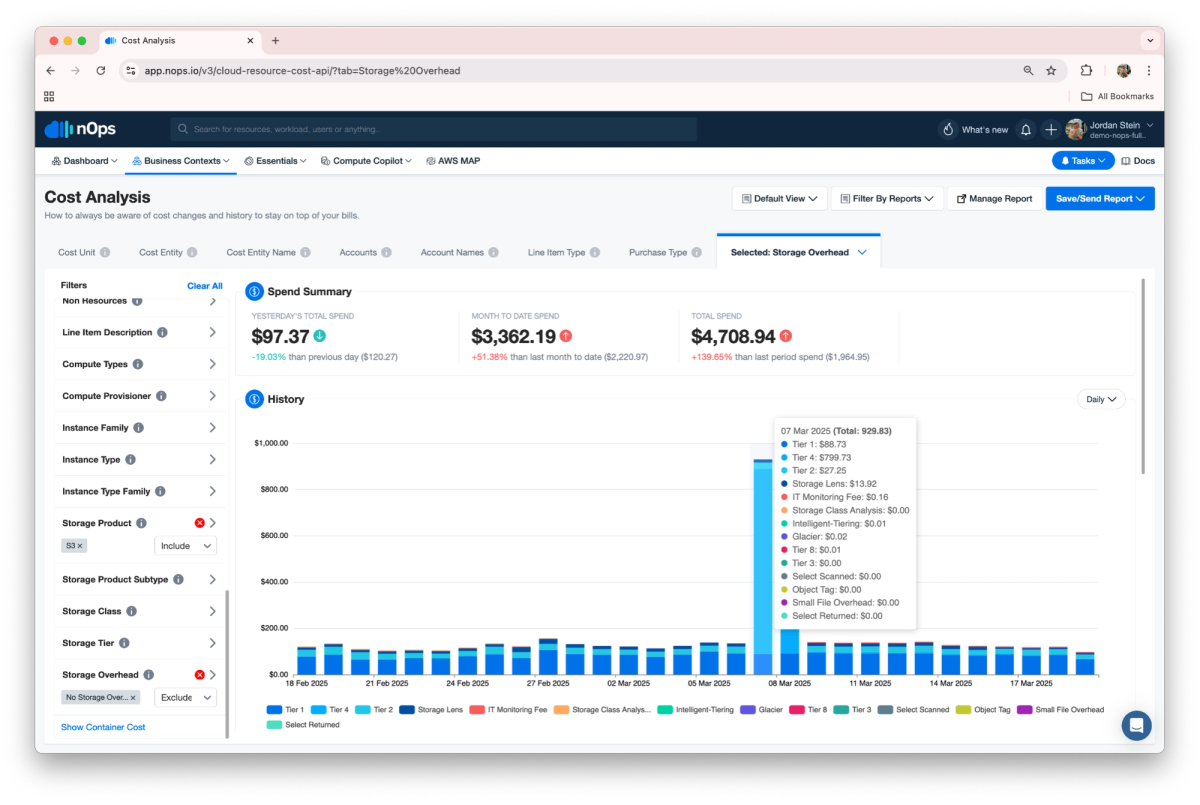The height and width of the screenshot is (805, 1200).
Task: Expand the Instance Type filter
Action: [x=139, y=460]
